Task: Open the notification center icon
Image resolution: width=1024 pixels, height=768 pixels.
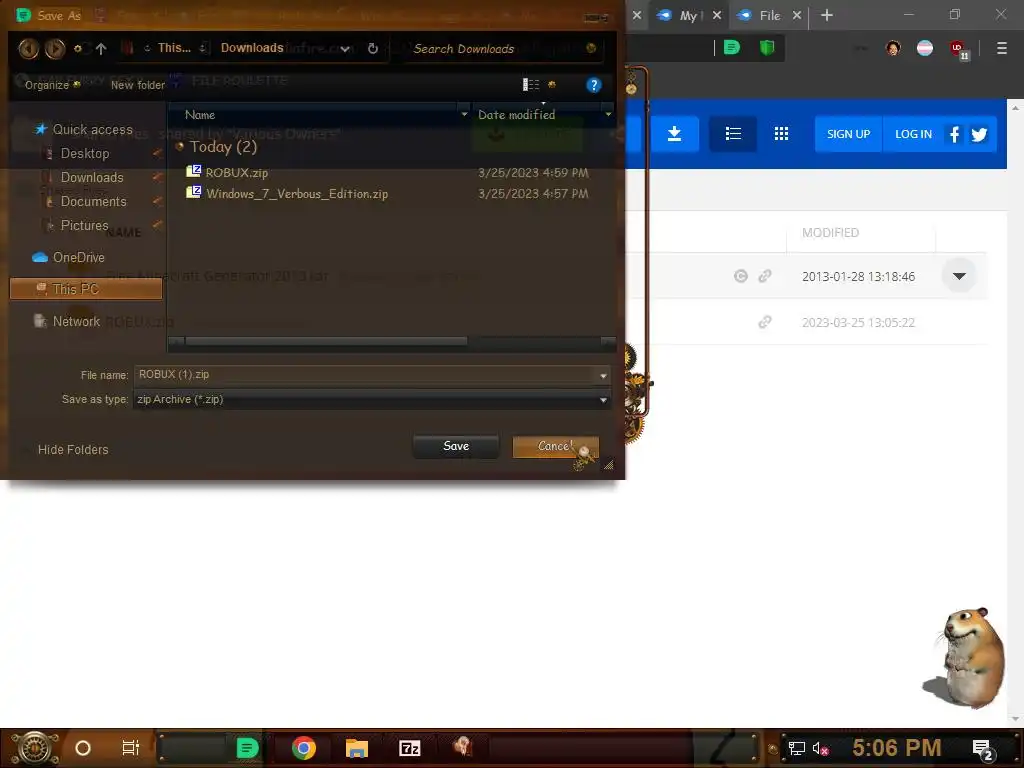Action: (x=983, y=749)
